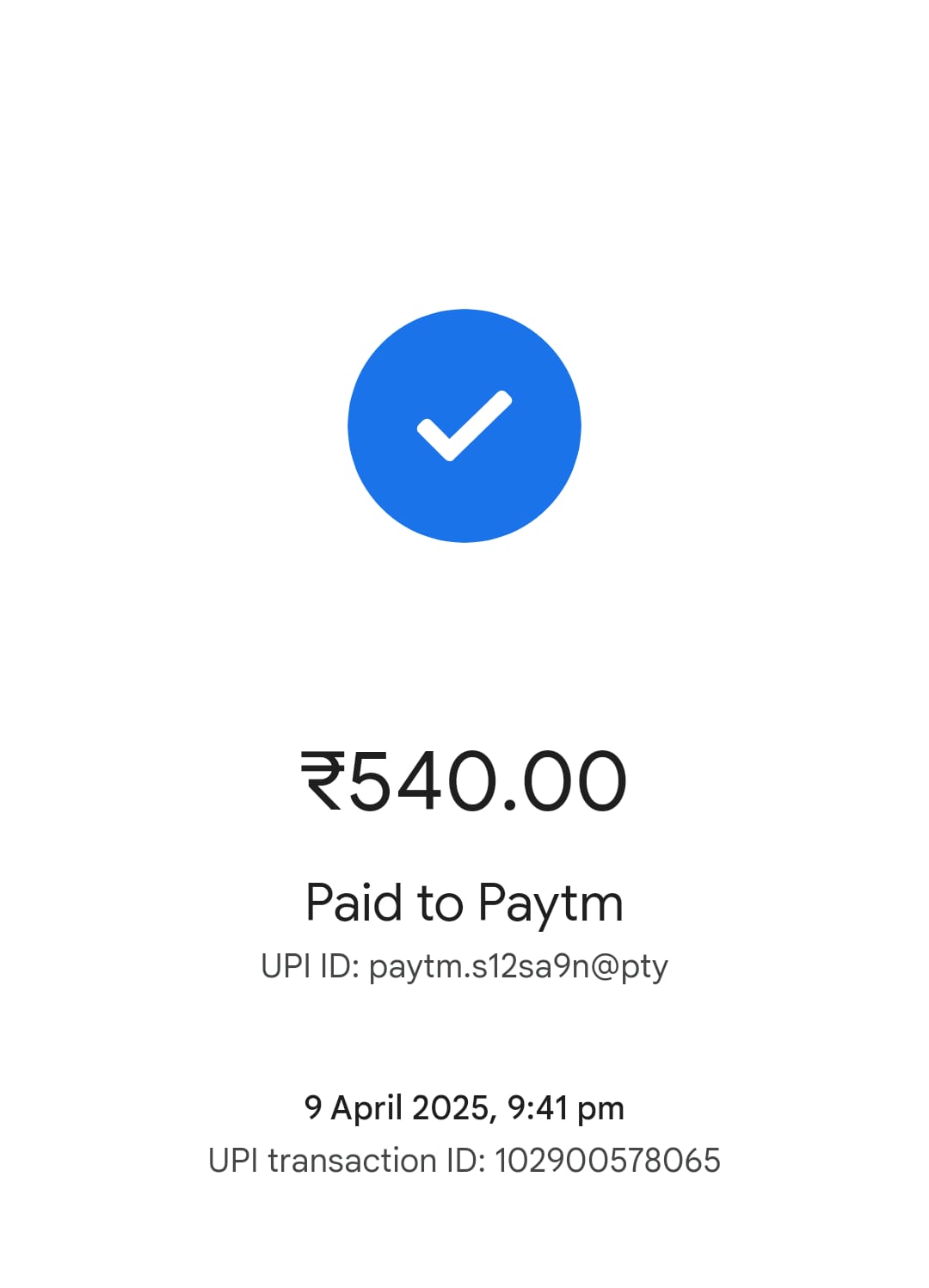Select the payee name 'Paytm'
Viewport: 929px width, 1288px height.
click(x=551, y=906)
